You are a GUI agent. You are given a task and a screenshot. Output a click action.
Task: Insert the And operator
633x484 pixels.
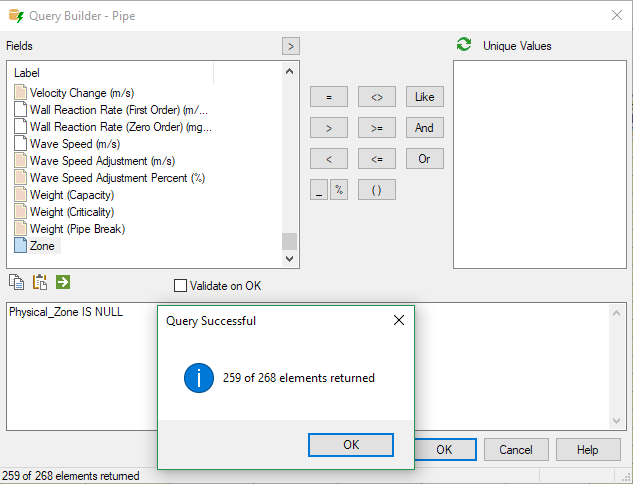click(x=425, y=128)
